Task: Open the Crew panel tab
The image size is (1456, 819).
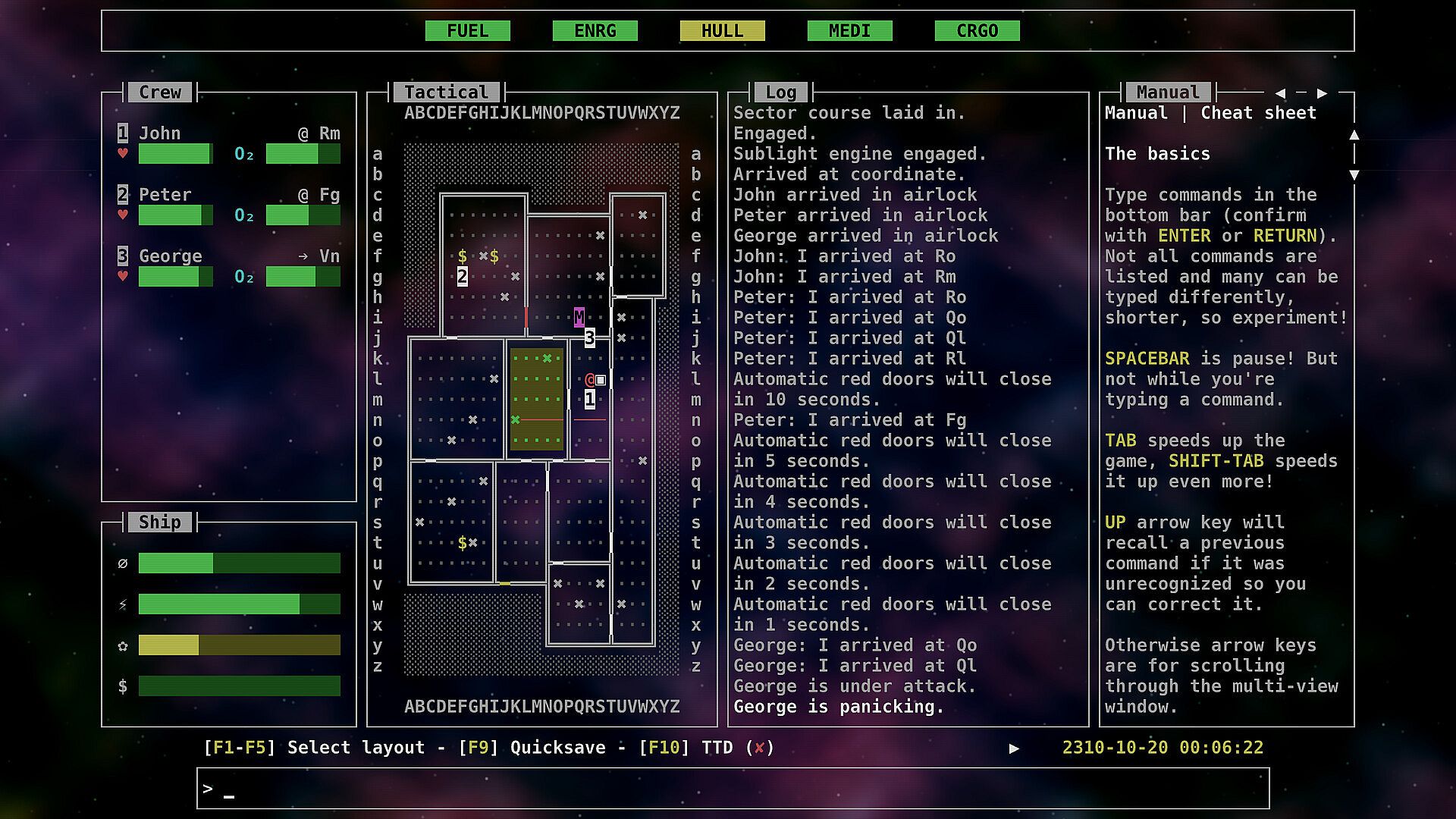Action: tap(160, 93)
